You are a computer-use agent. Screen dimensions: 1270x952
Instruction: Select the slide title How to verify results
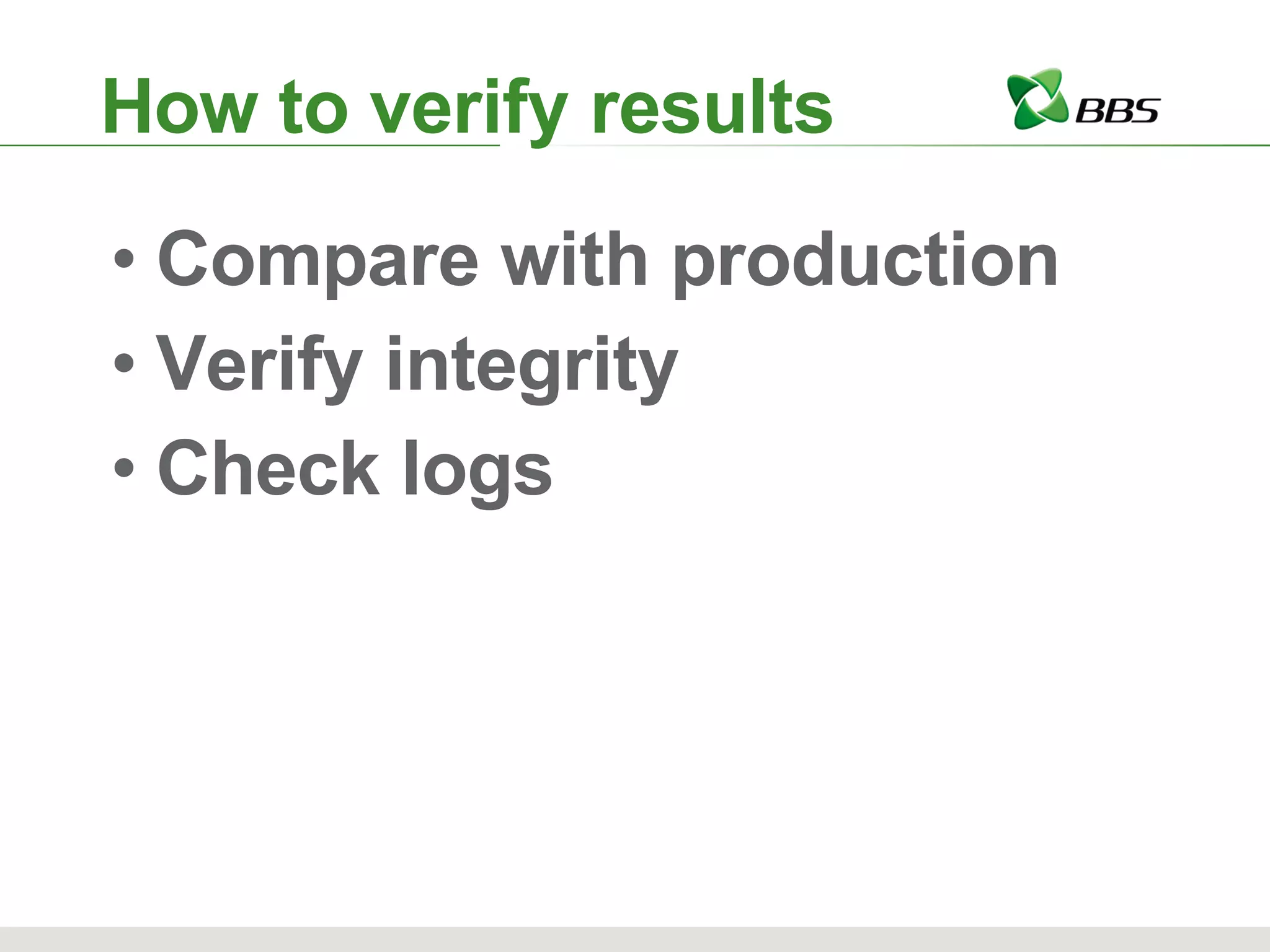pos(468,108)
